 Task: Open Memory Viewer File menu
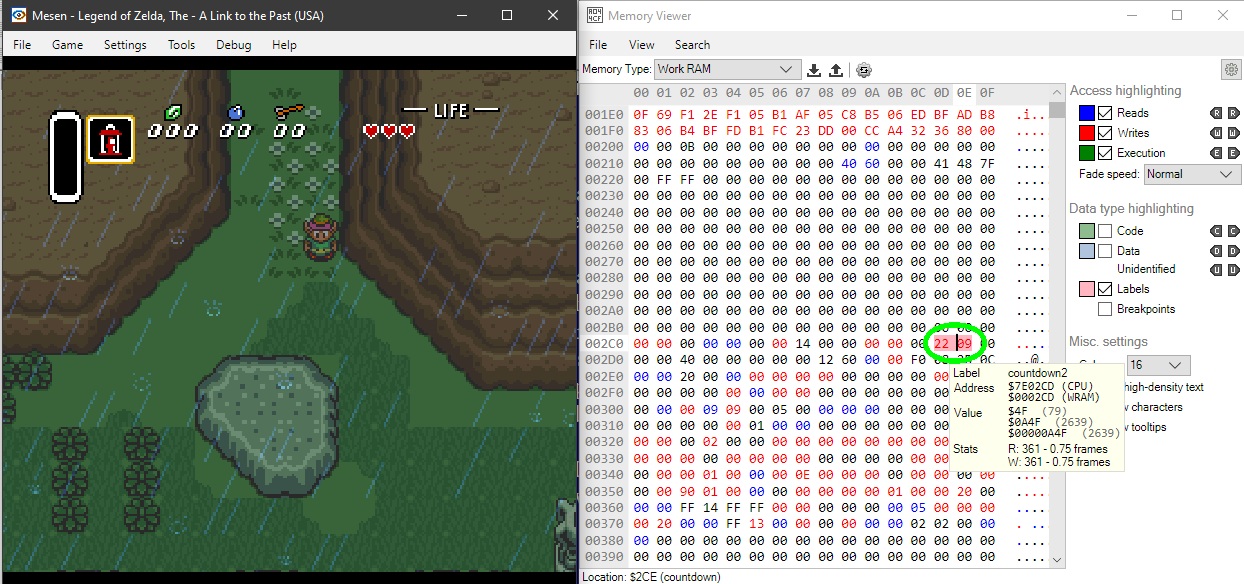click(x=598, y=45)
